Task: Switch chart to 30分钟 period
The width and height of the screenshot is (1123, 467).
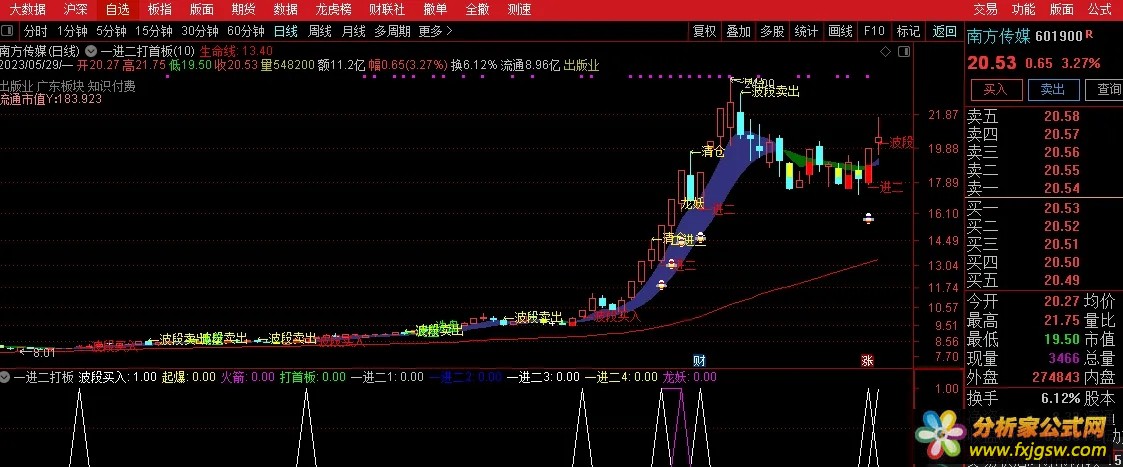Action: coord(200,32)
